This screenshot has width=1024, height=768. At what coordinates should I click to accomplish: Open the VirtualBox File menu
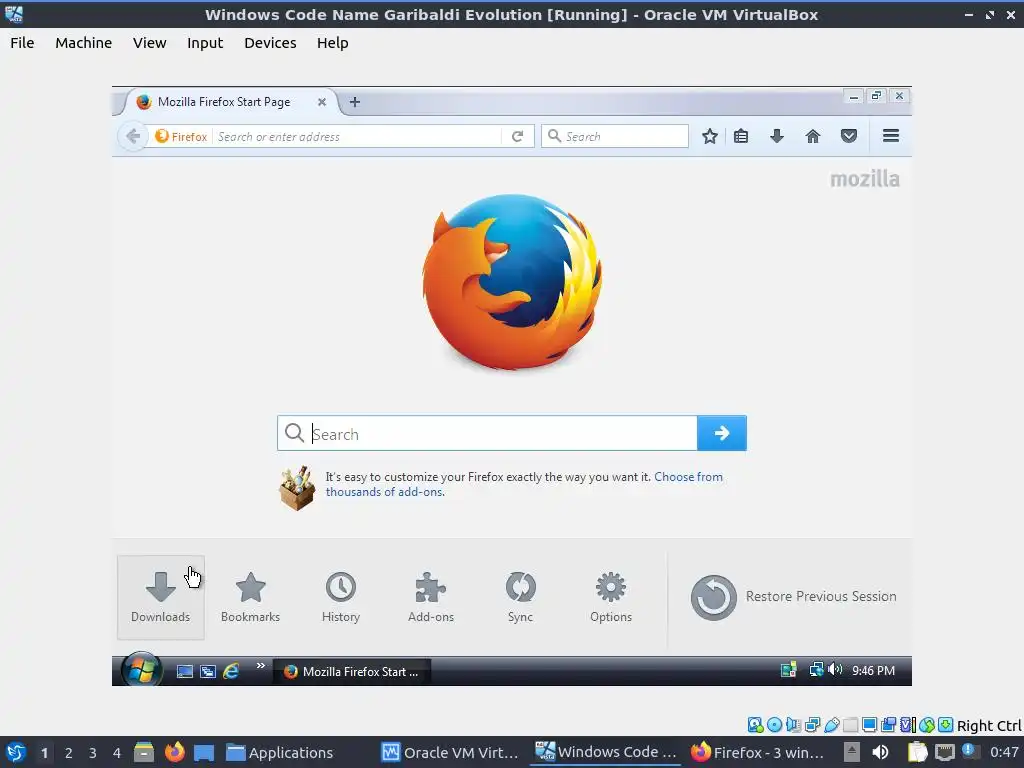[x=22, y=43]
